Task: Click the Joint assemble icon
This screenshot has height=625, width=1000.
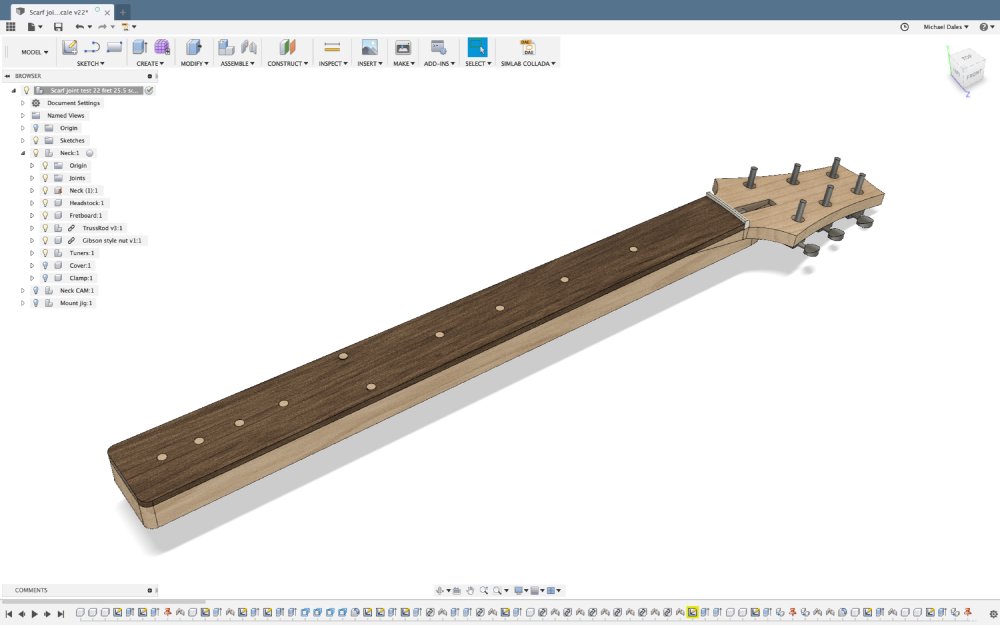Action: [249, 47]
